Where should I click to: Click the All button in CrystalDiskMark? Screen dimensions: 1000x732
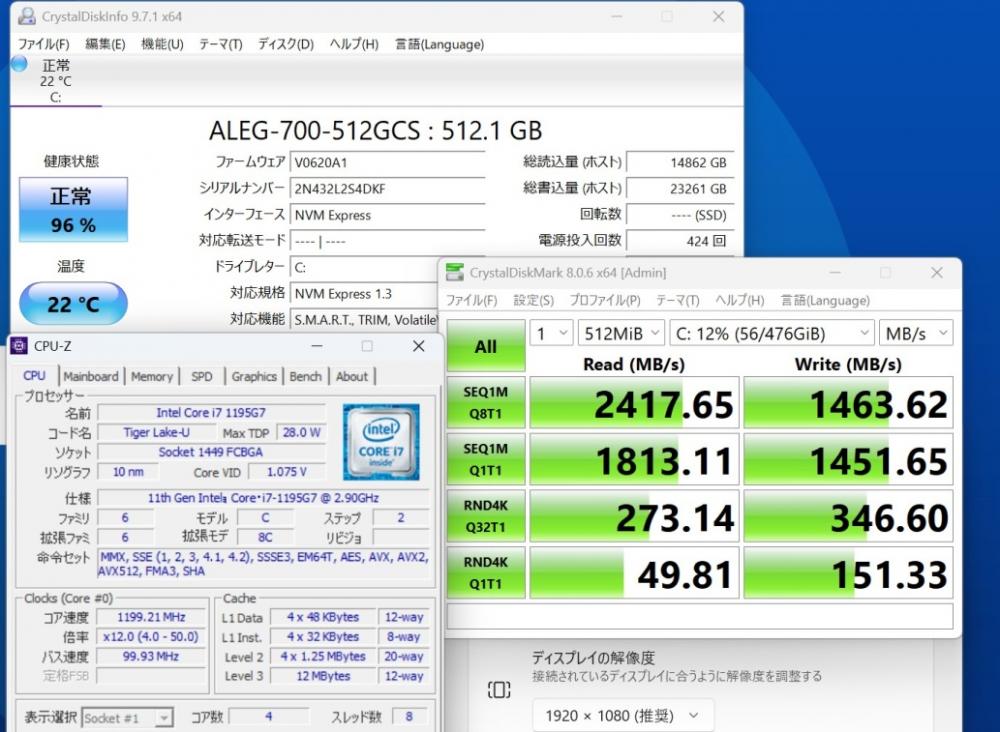pos(486,346)
